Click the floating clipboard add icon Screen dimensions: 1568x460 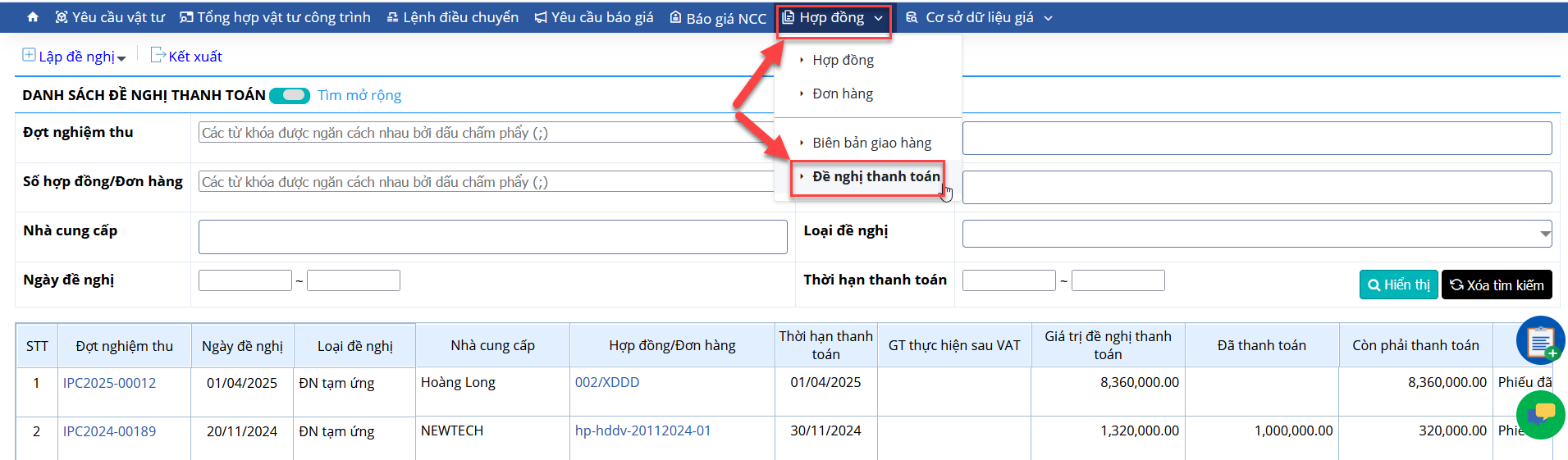1540,340
